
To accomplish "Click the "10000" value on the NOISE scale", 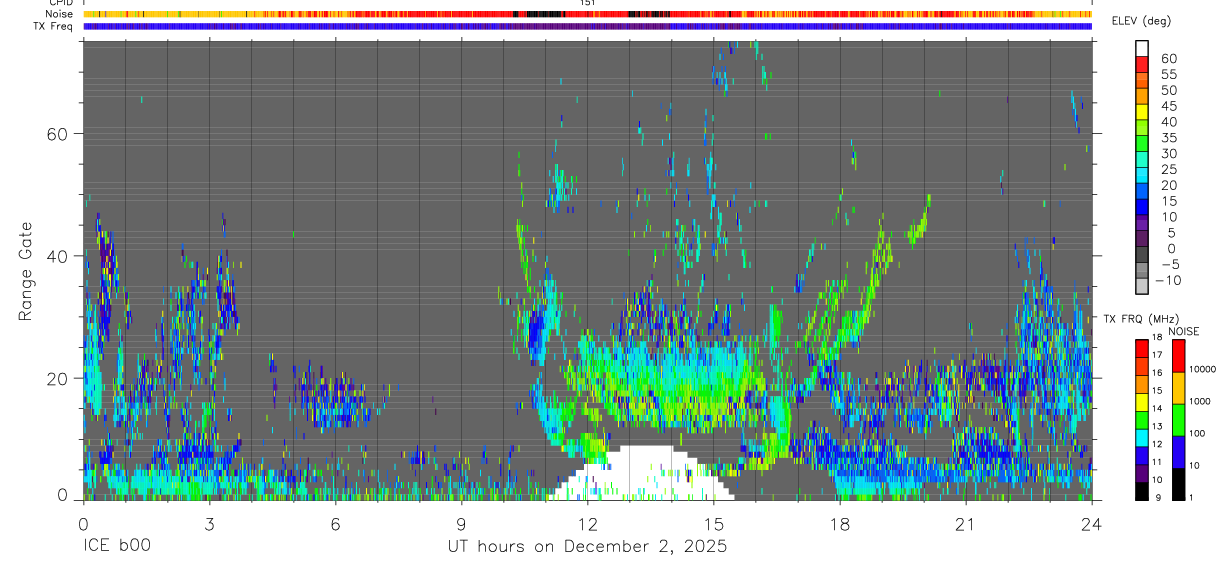I will coord(1202,369).
